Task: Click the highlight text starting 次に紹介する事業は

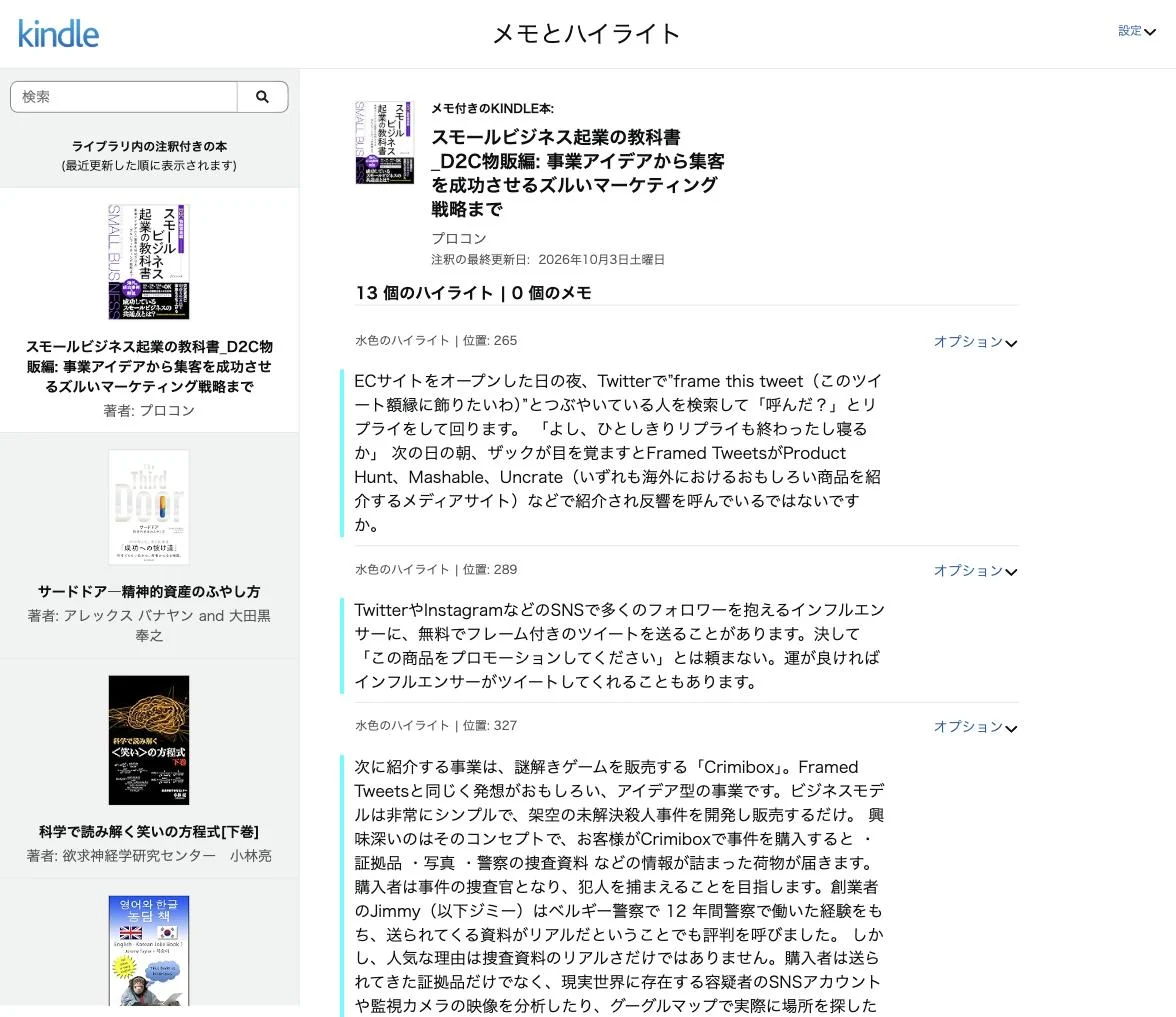Action: pos(620,886)
